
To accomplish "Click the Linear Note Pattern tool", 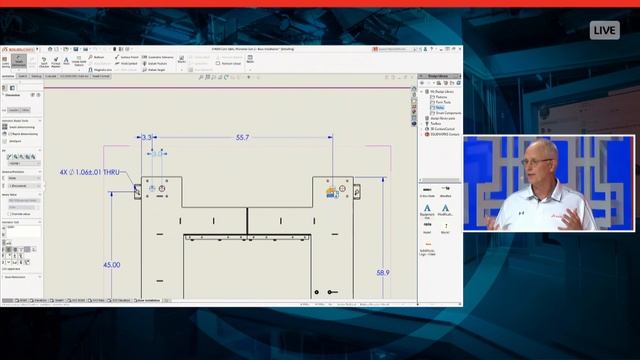I will [78, 61].
